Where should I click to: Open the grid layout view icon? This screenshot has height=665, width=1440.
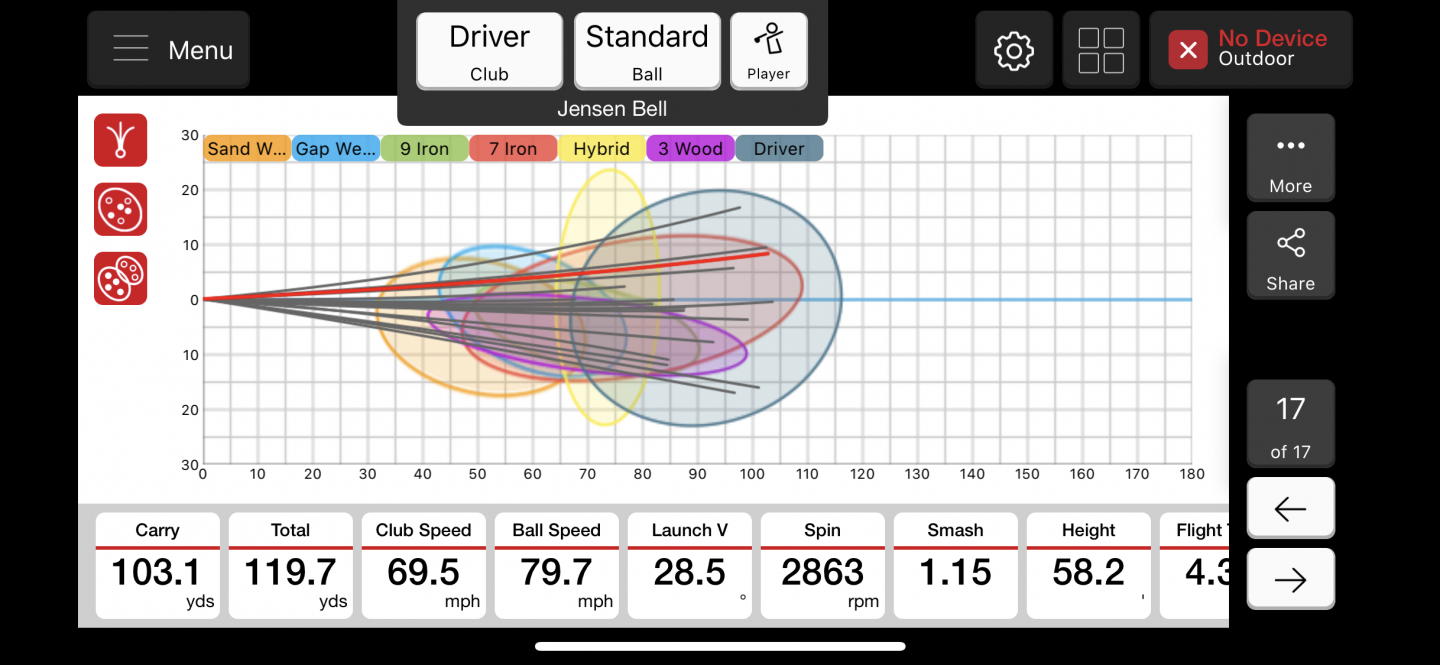pos(1101,50)
